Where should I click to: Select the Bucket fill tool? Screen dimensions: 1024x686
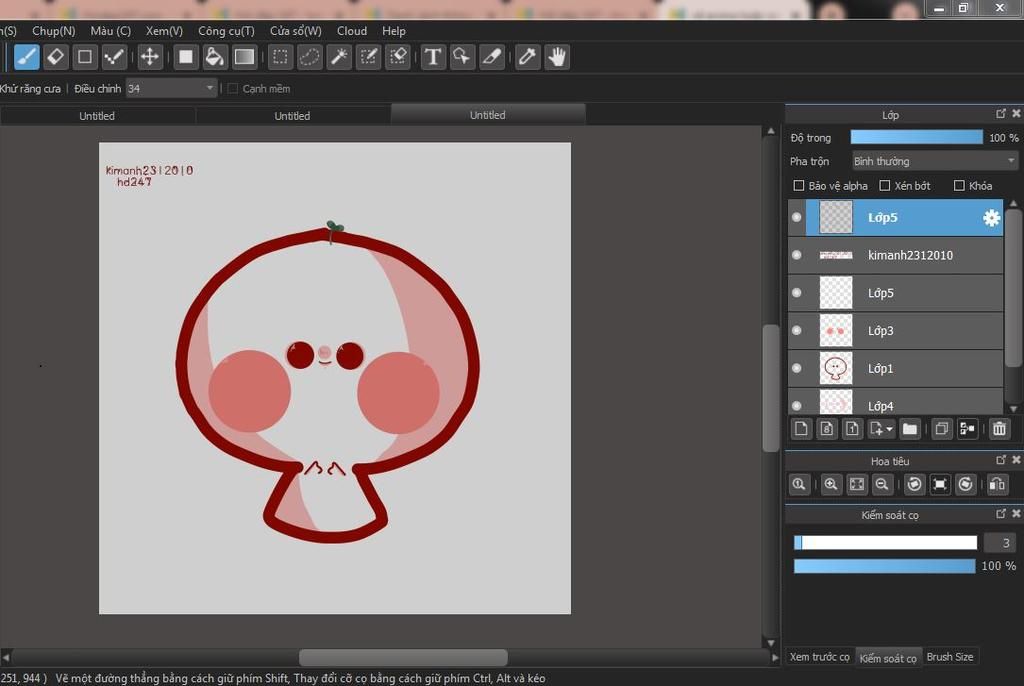(214, 57)
